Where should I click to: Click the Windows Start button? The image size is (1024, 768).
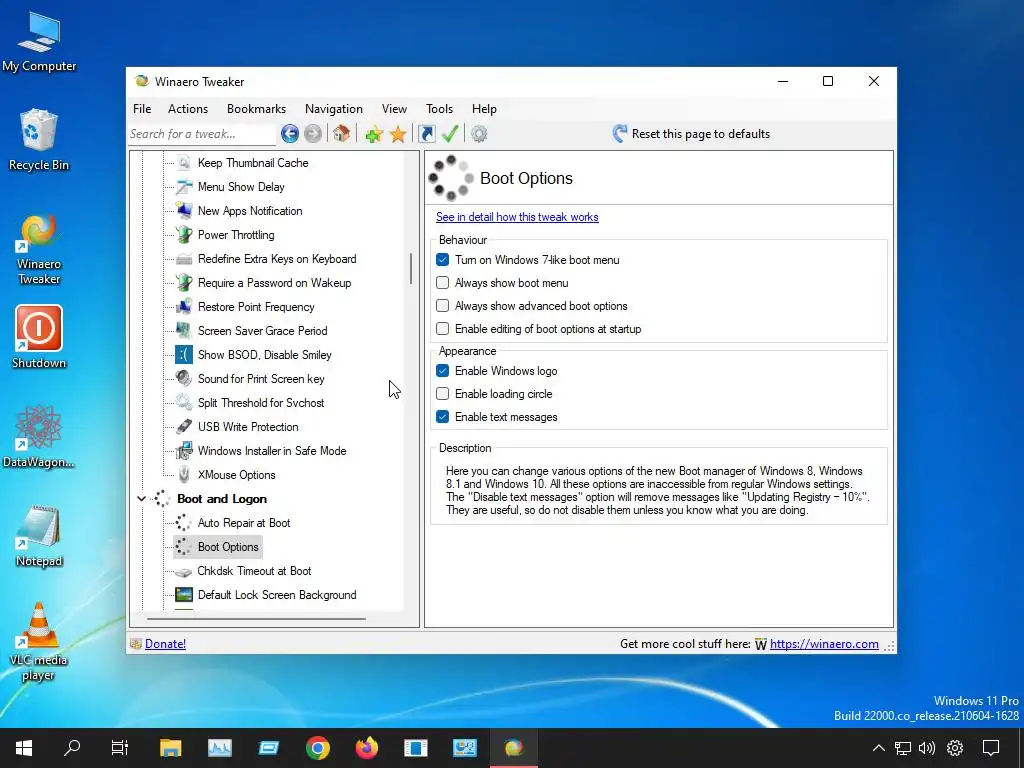coord(24,748)
